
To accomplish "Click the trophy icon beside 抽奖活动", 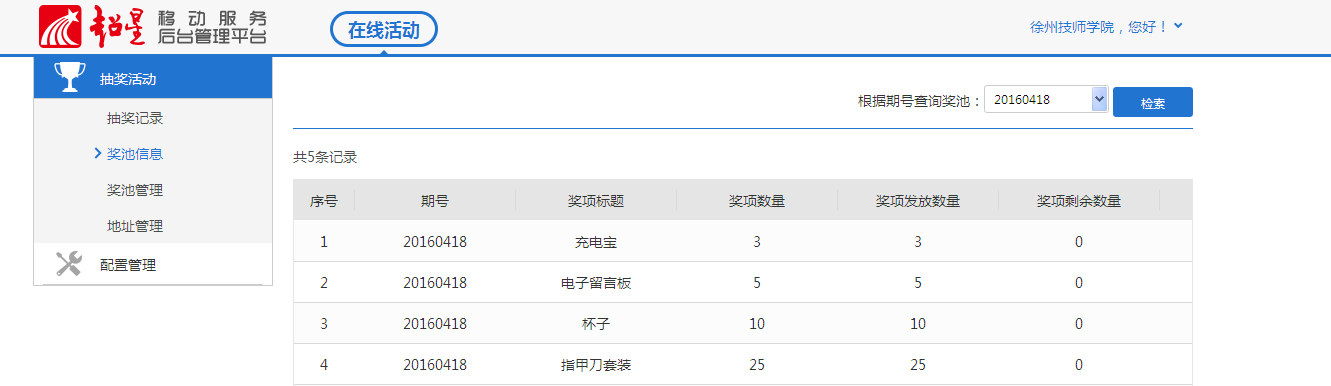I will (68, 78).
